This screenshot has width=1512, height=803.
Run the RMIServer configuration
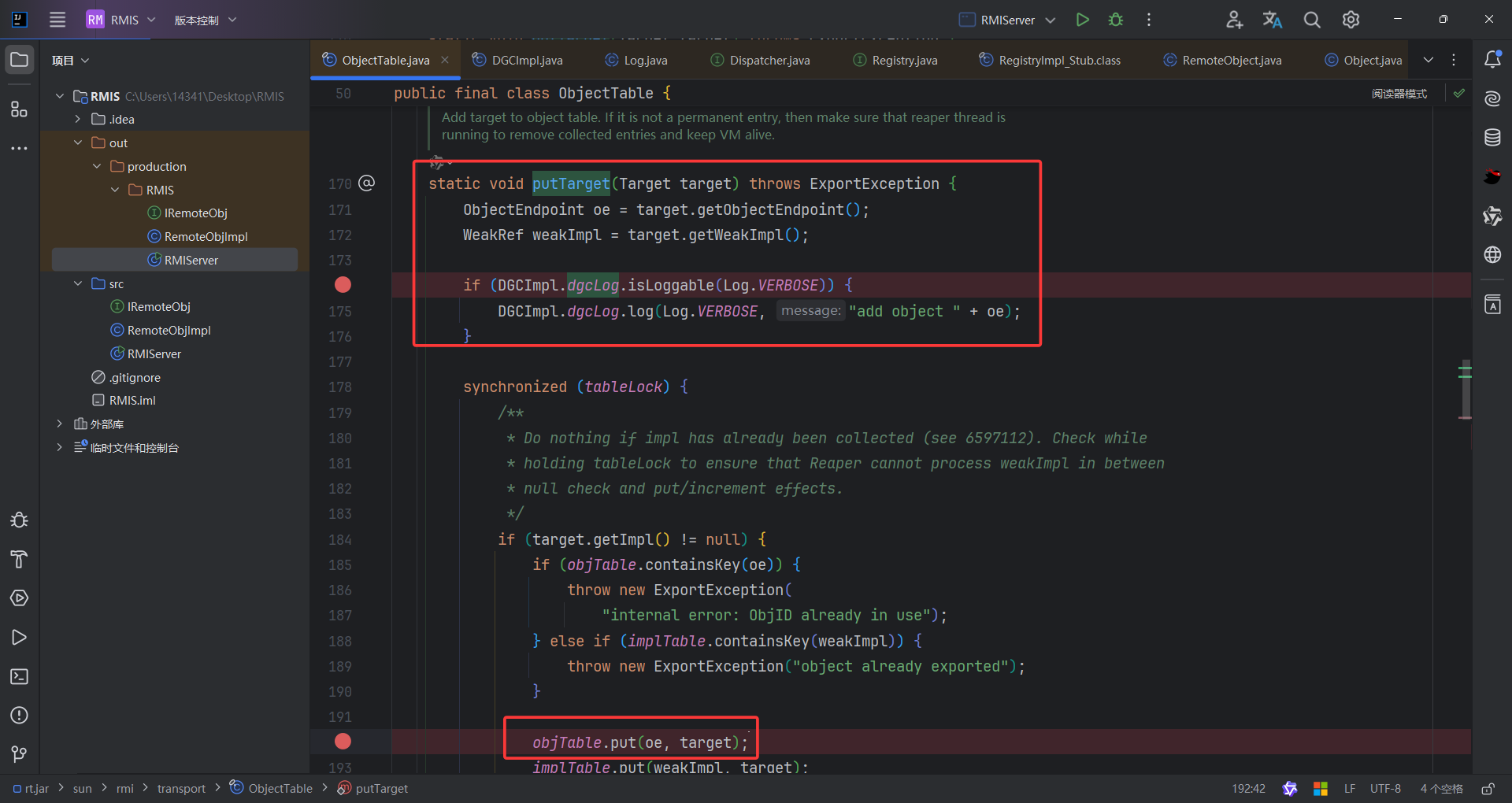pyautogui.click(x=1083, y=20)
